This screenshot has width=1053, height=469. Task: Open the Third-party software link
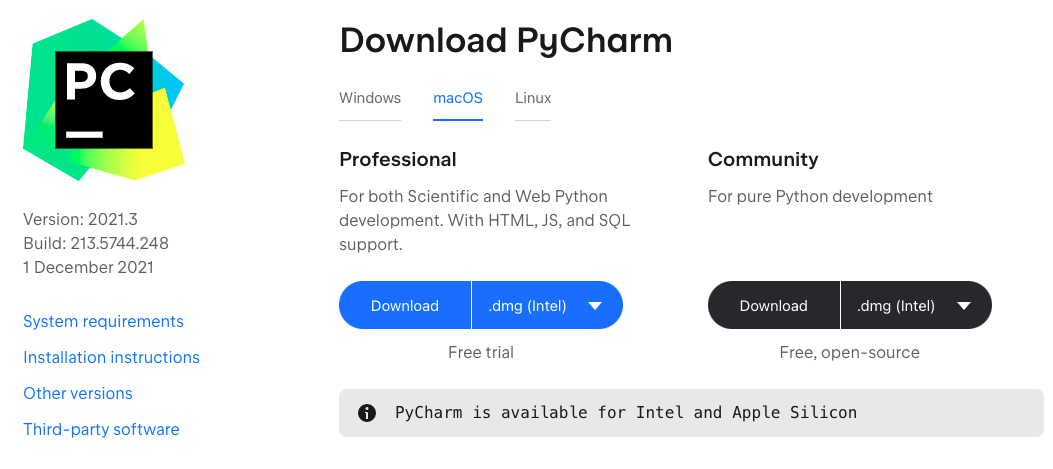[101, 429]
